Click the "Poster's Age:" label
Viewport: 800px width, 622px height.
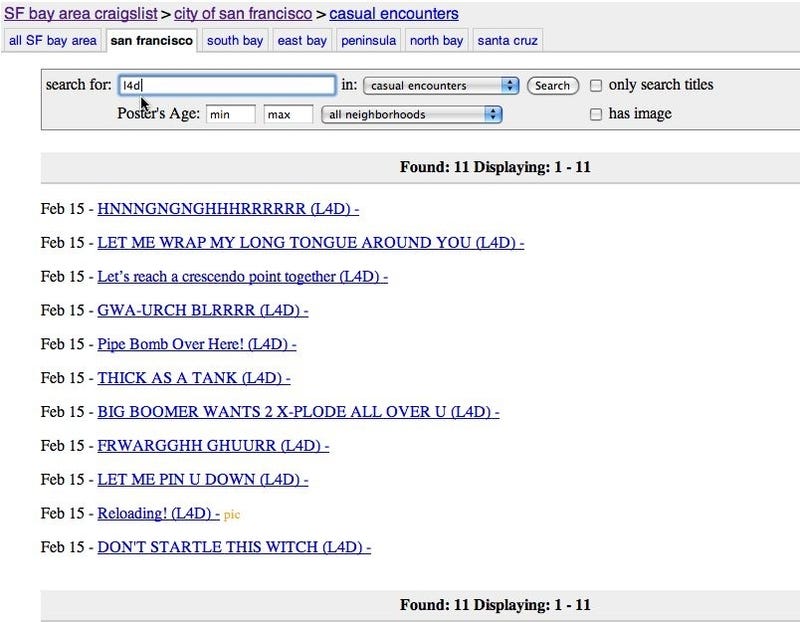[158, 113]
